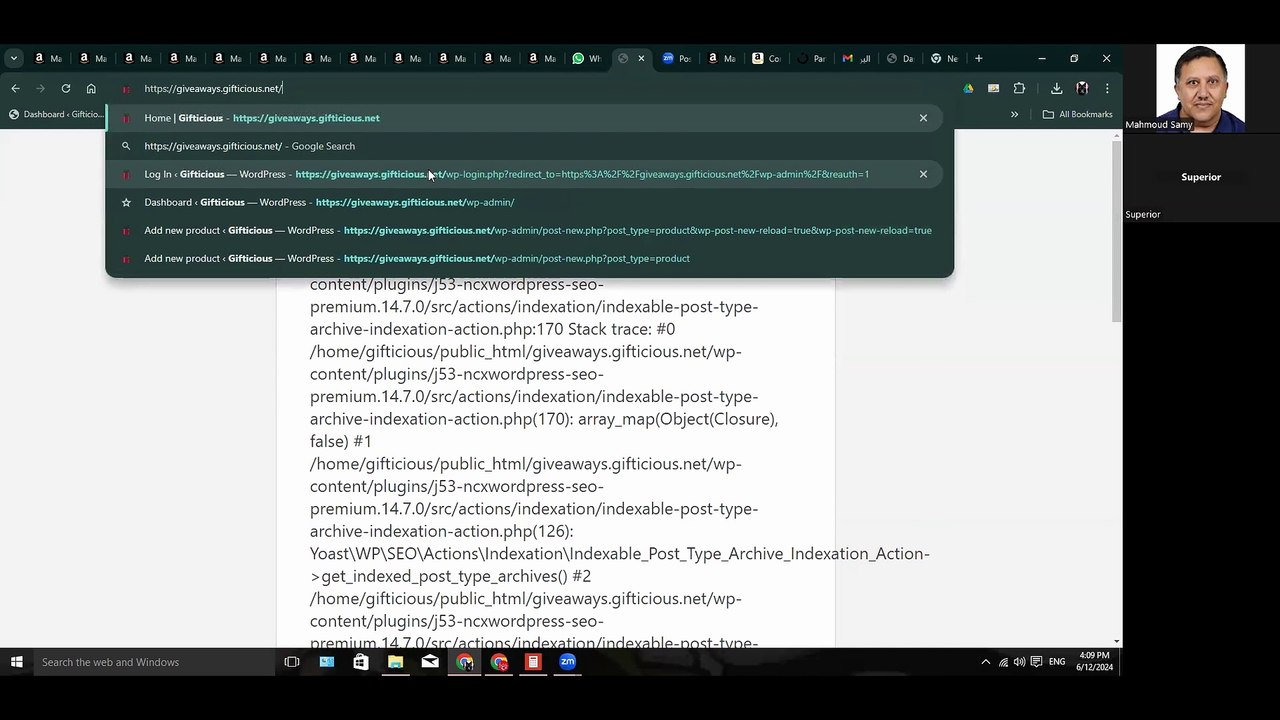Expand the hidden bookmarks chevron
Image resolution: width=1280 pixels, height=720 pixels.
1014,114
